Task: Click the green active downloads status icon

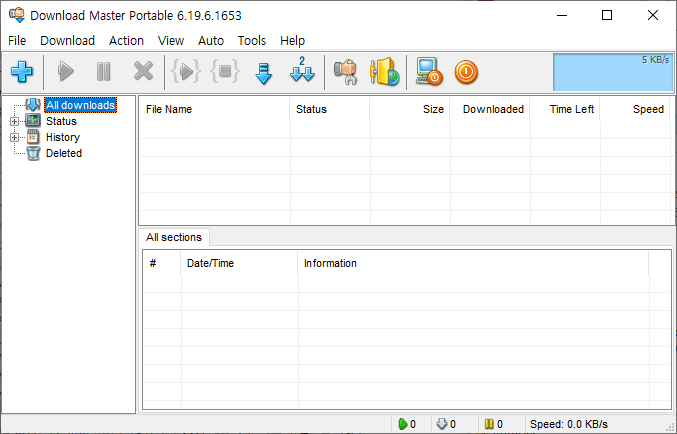Action: pos(402,424)
